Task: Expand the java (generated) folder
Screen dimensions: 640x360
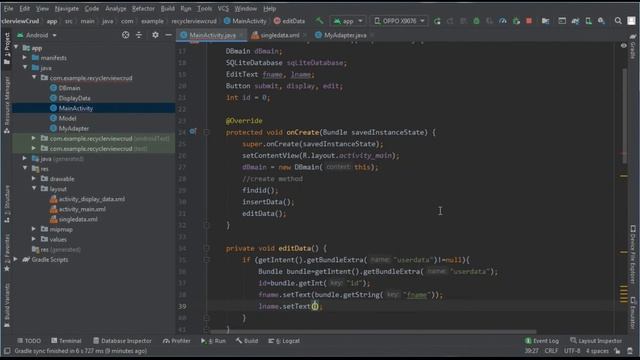Action: click(x=25, y=159)
